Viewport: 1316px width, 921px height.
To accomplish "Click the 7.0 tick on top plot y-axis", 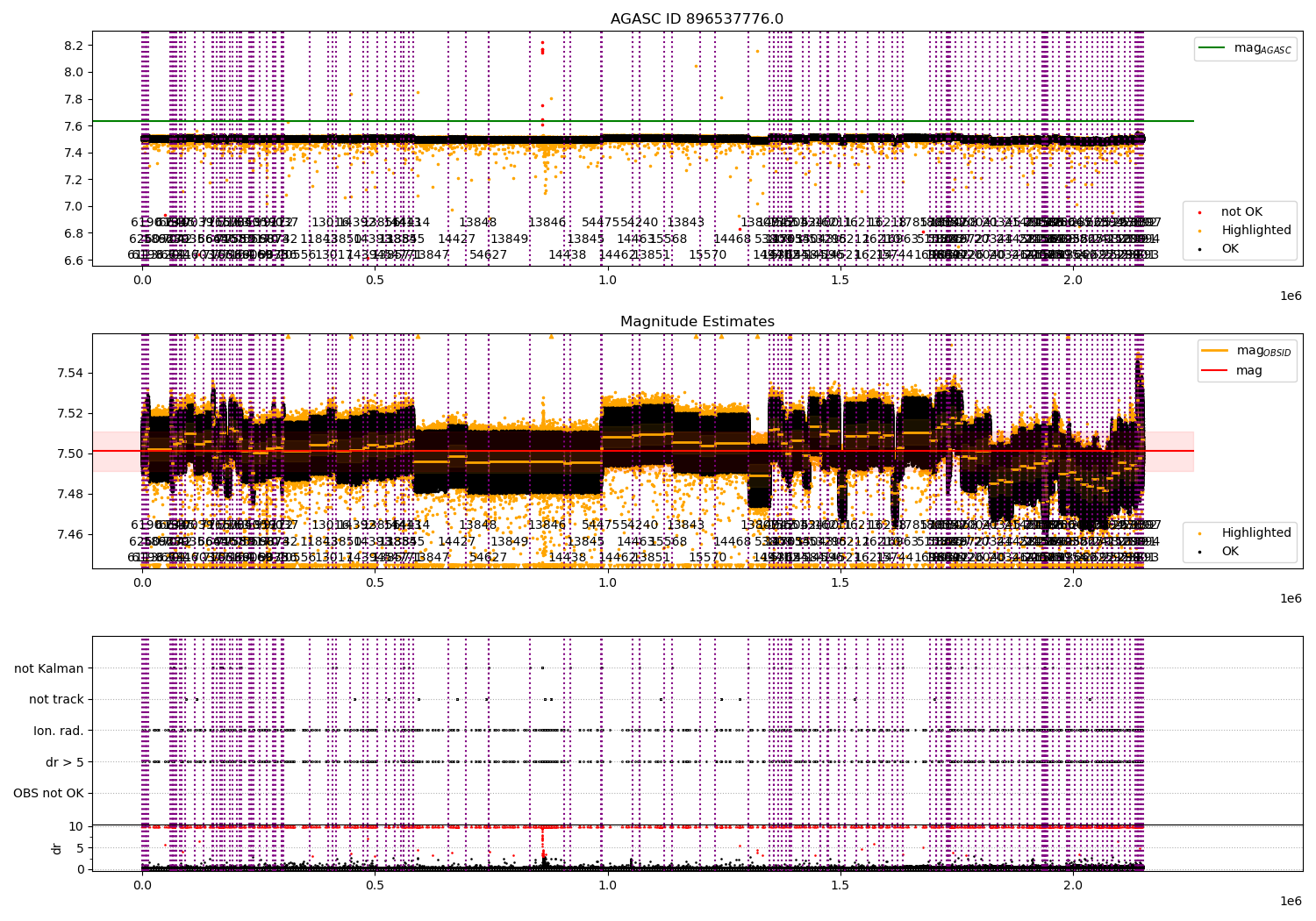I will coord(75,206).
